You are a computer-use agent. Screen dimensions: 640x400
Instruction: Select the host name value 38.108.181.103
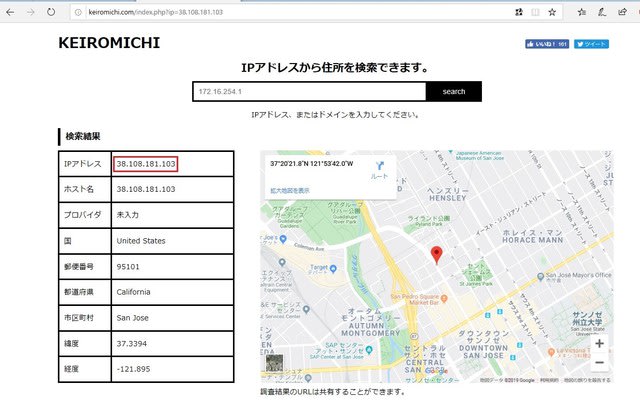coord(146,189)
